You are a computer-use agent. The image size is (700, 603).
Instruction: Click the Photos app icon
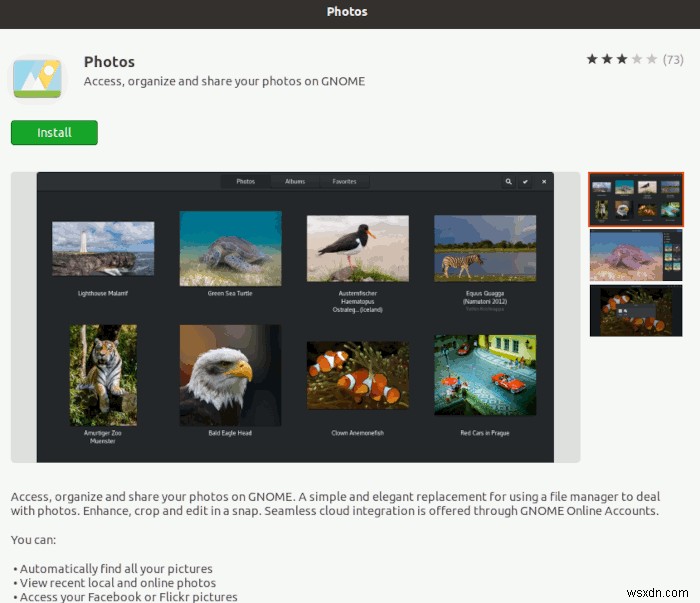tap(38, 79)
